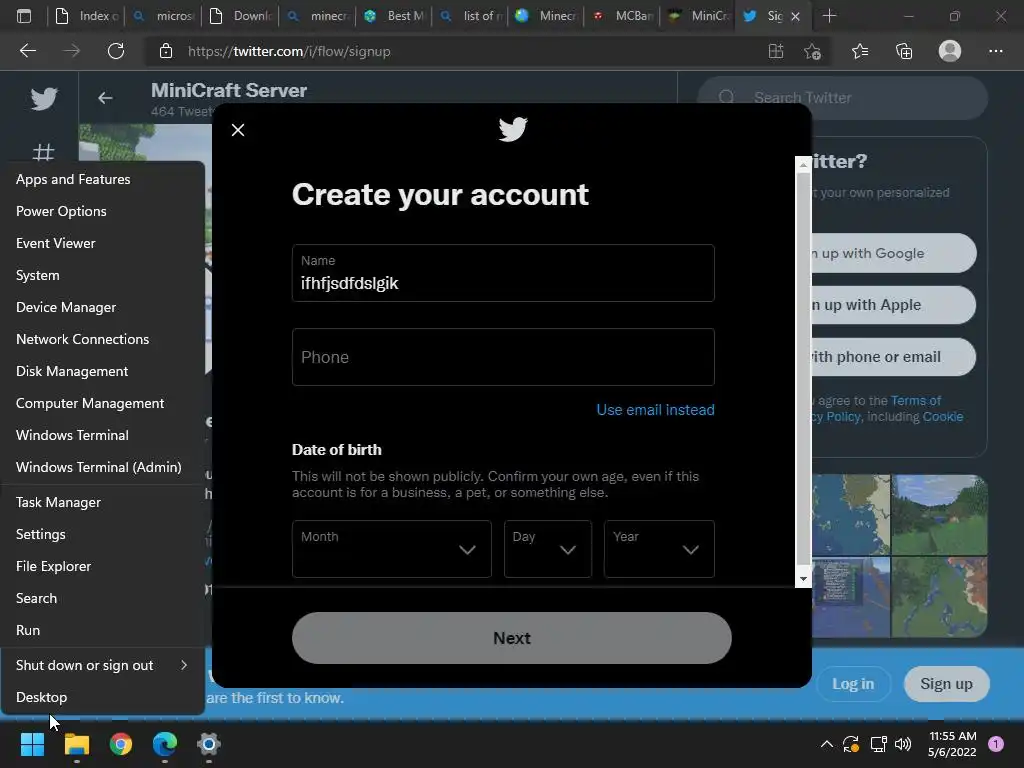This screenshot has width=1024, height=768.
Task: Go back using MiniCraft Server page arrow
Action: (105, 98)
